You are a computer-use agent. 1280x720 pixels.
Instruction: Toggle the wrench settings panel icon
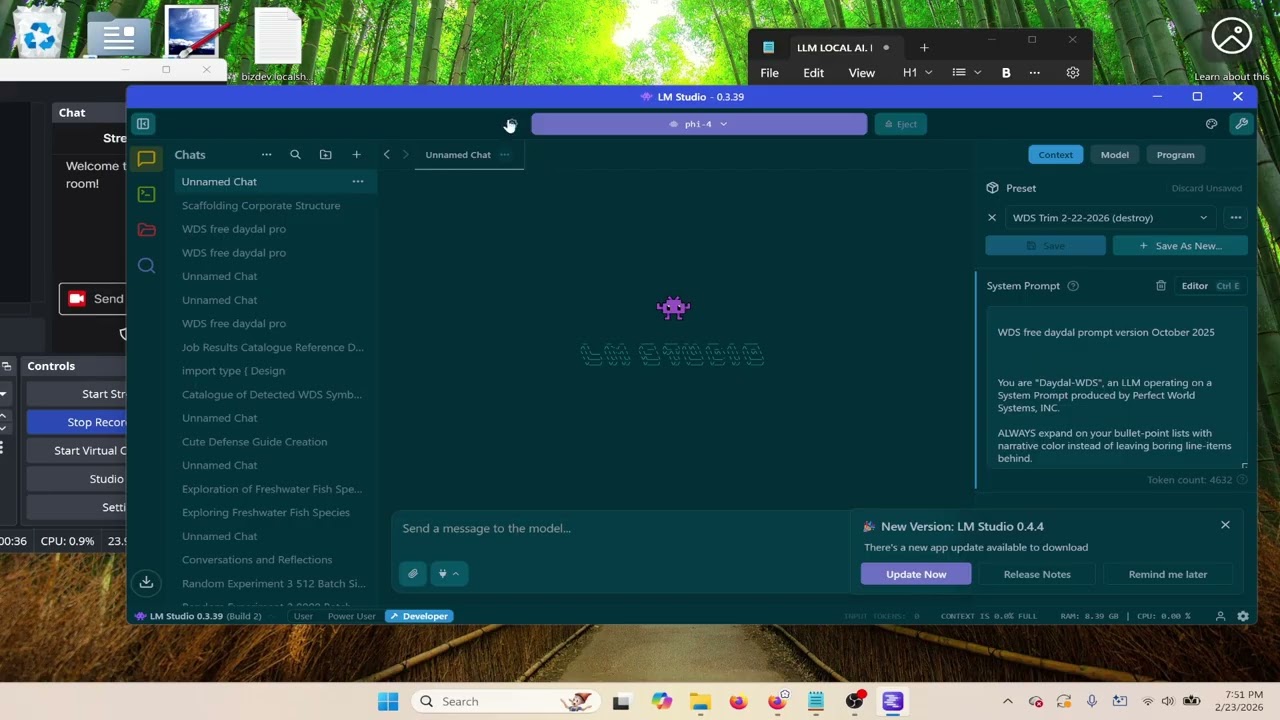point(1241,124)
